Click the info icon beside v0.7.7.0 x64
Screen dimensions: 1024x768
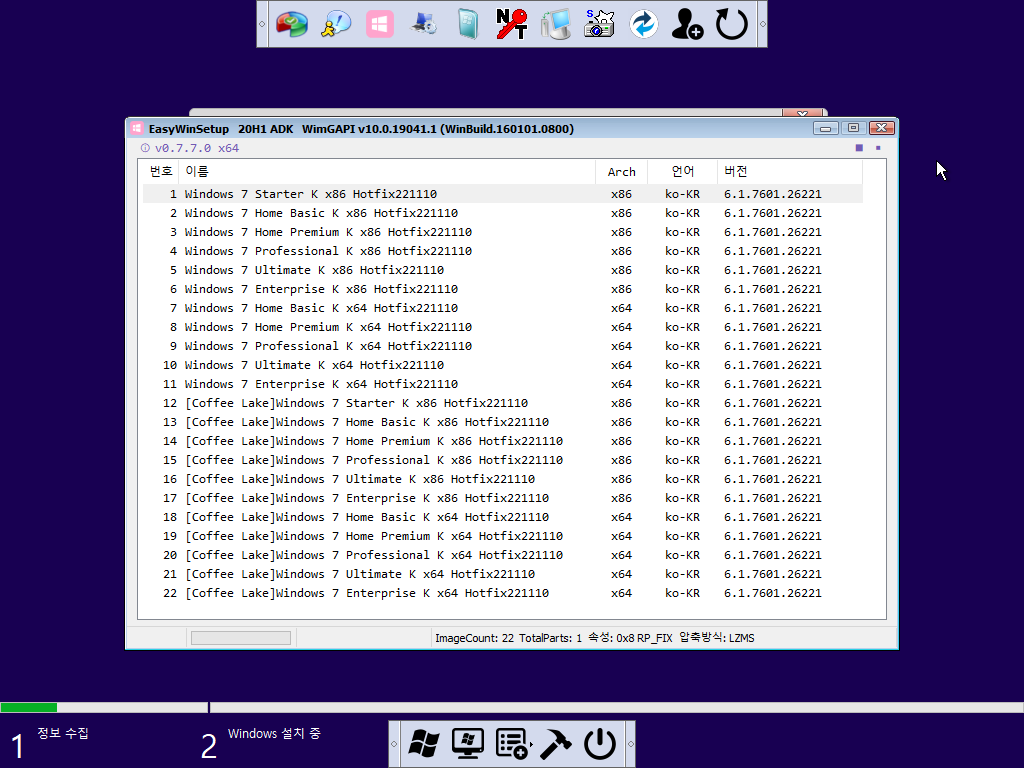[145, 148]
